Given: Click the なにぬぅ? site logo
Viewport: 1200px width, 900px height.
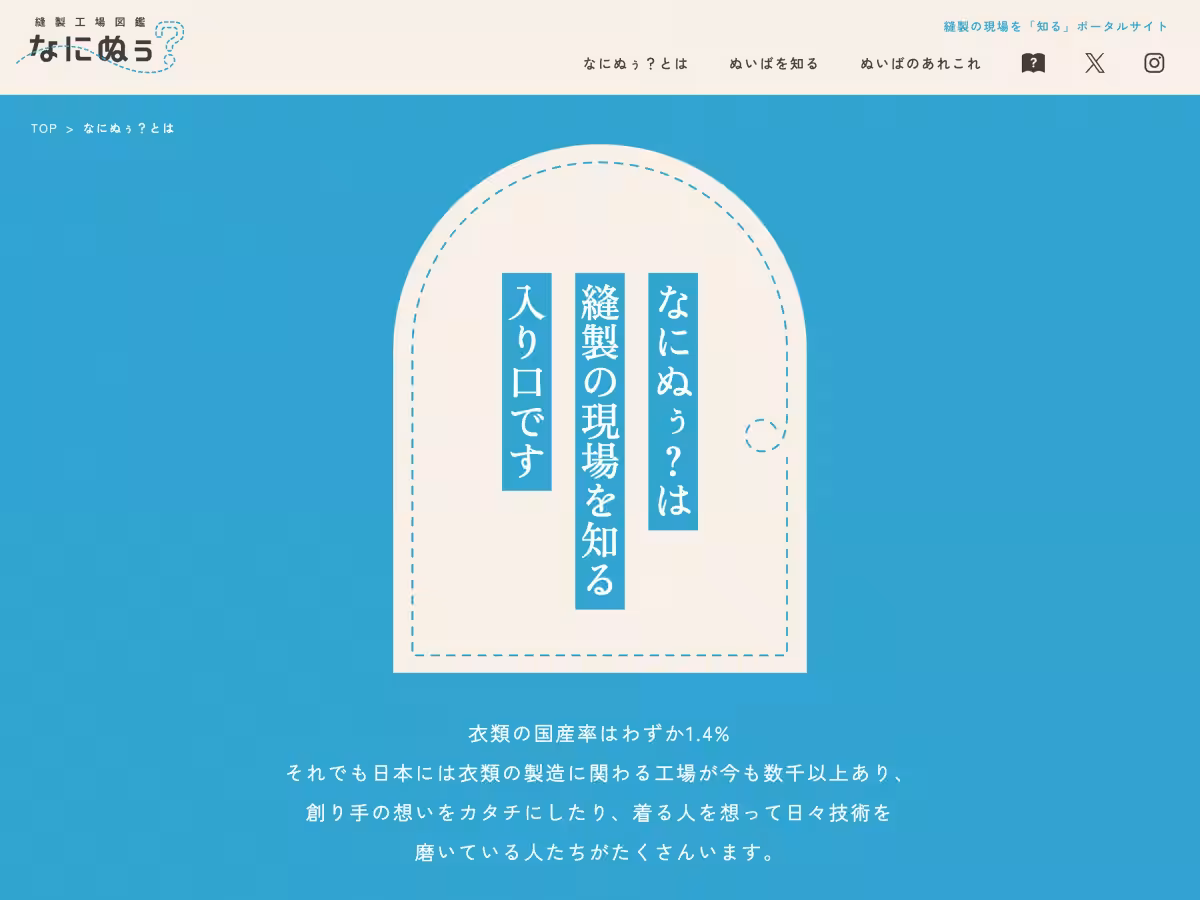Looking at the screenshot, I should click(x=102, y=44).
